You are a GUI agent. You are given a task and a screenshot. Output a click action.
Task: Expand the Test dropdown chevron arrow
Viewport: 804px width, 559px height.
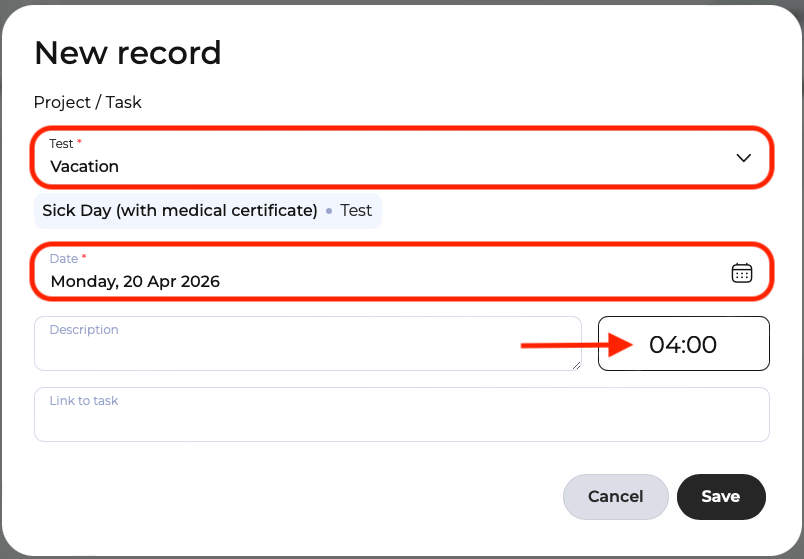click(x=744, y=158)
